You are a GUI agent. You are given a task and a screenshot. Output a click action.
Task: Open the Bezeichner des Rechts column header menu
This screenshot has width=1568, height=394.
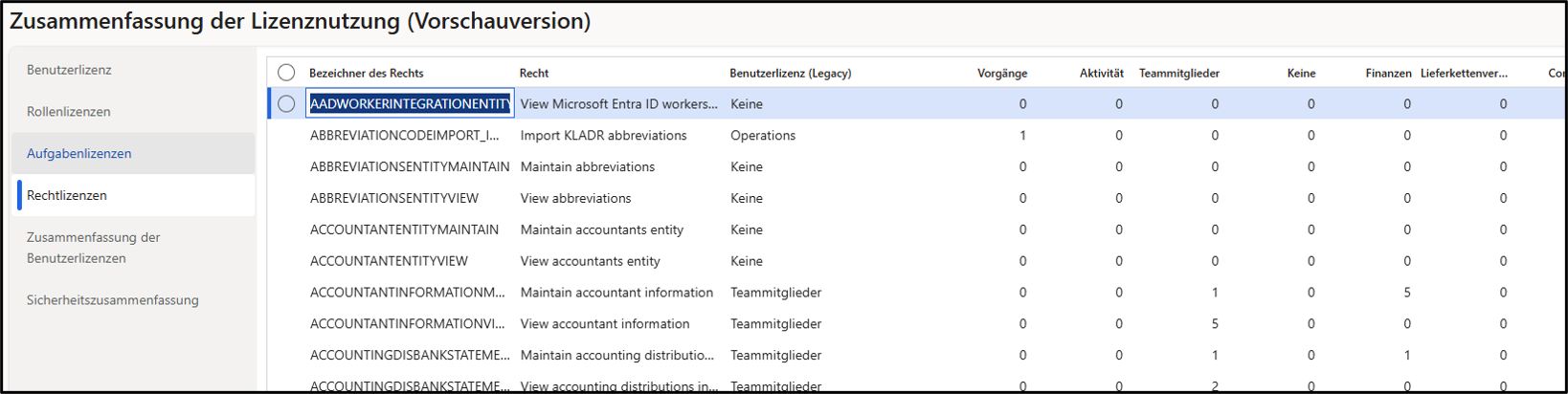pyautogui.click(x=367, y=73)
